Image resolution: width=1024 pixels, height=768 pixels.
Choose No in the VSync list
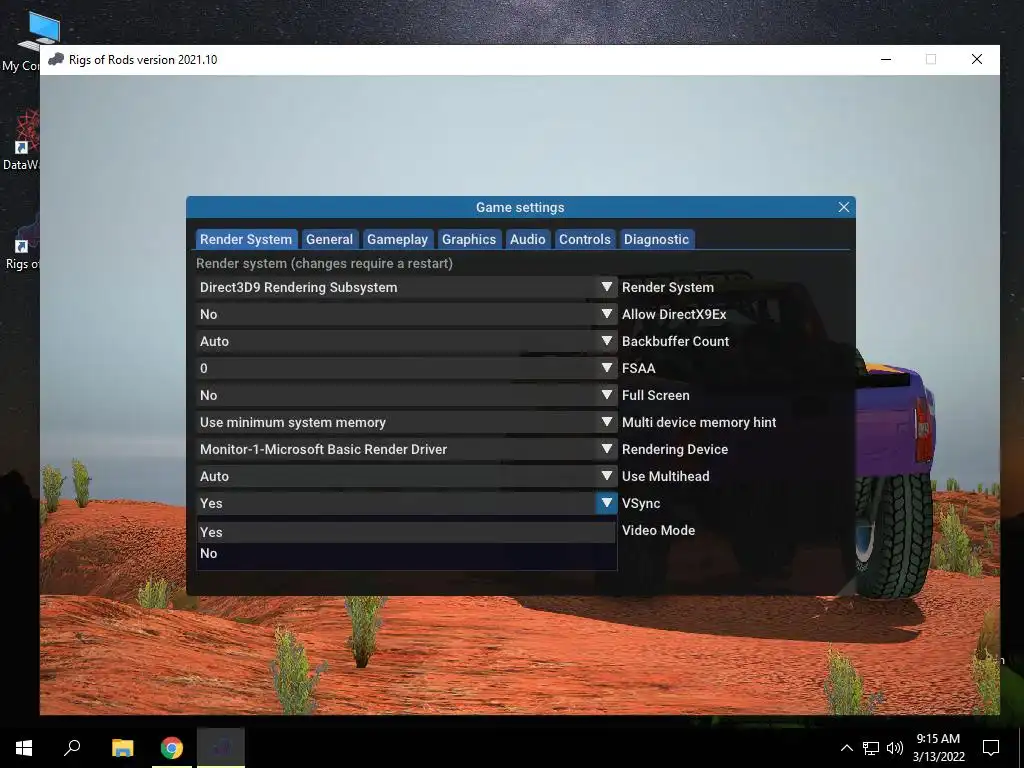406,553
